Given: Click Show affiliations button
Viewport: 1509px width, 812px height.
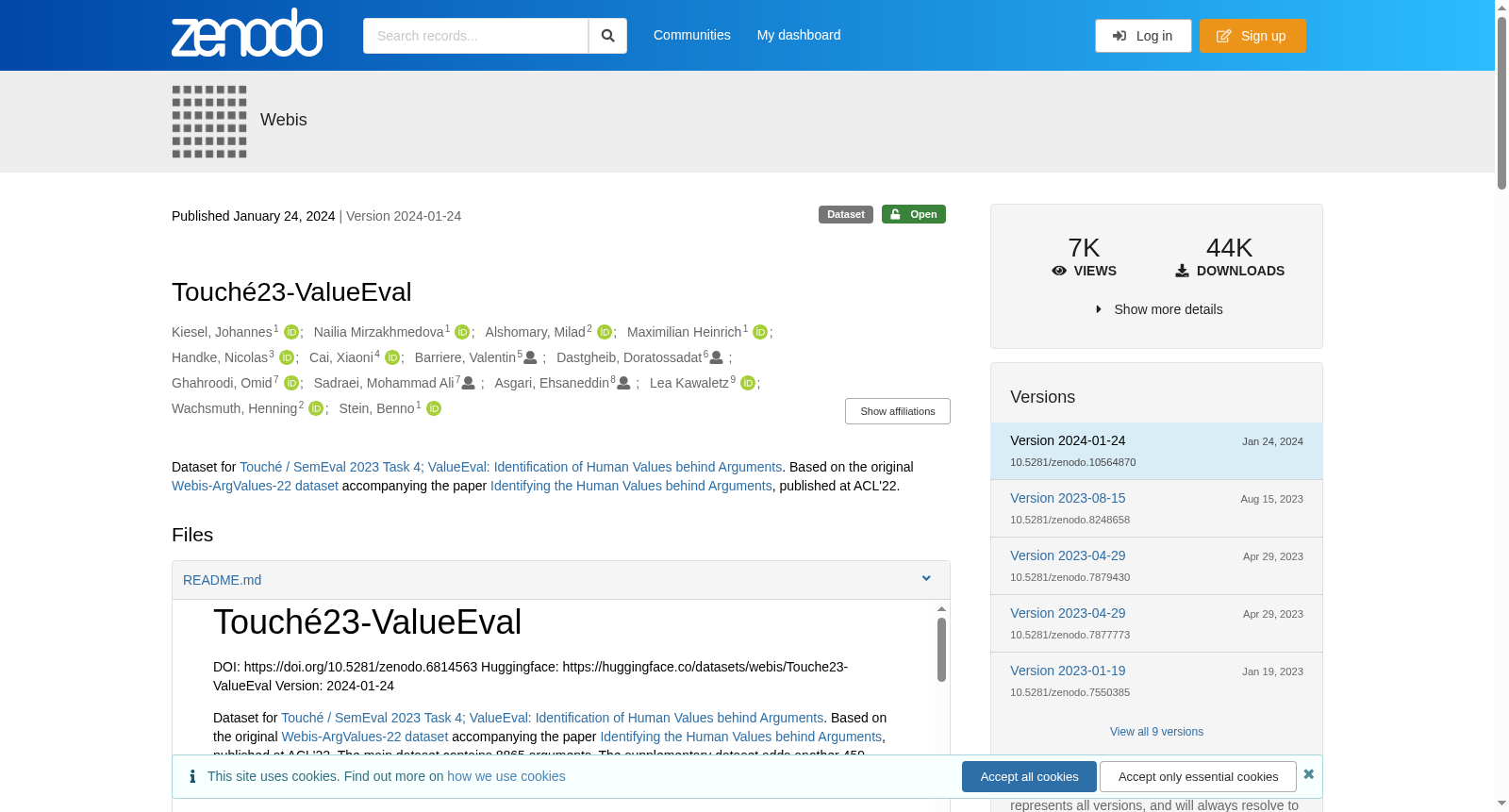Looking at the screenshot, I should tap(897, 411).
